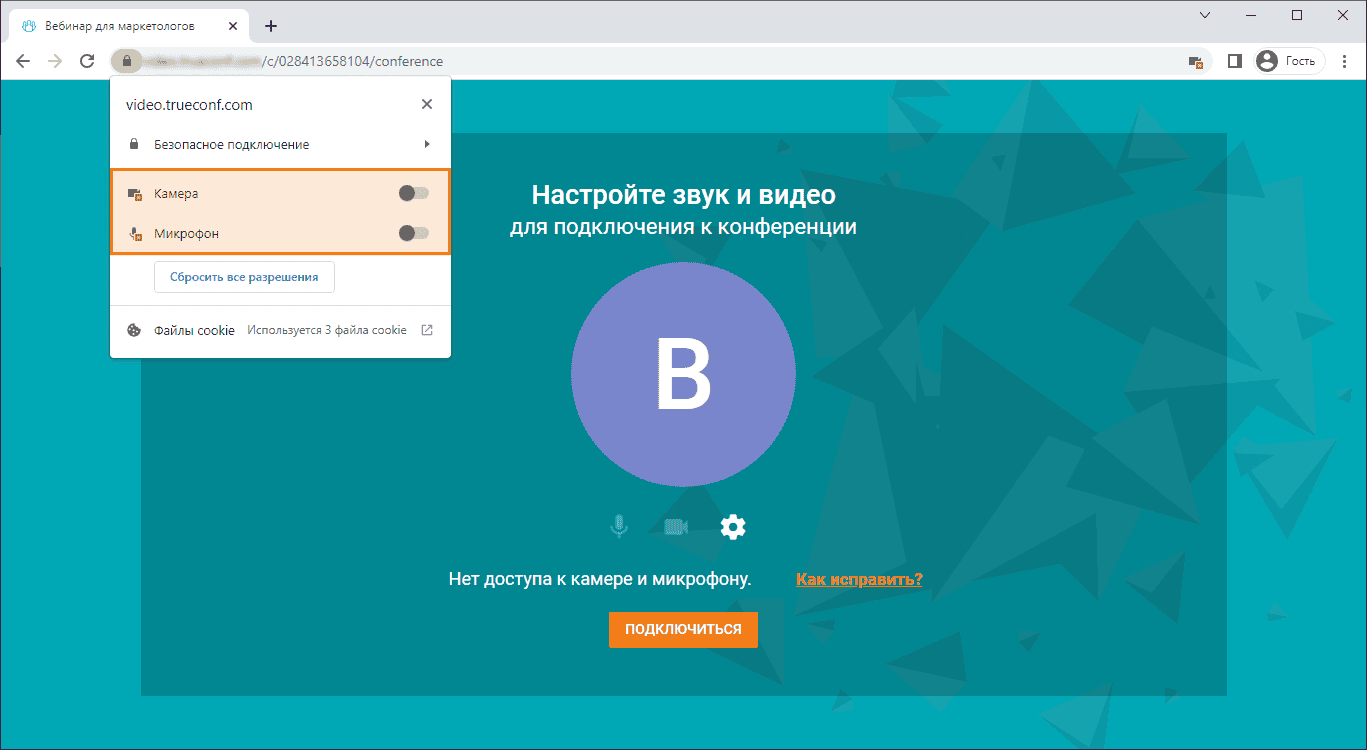
Task: Click the padlock icon beside Безопасное подключение
Action: (134, 144)
